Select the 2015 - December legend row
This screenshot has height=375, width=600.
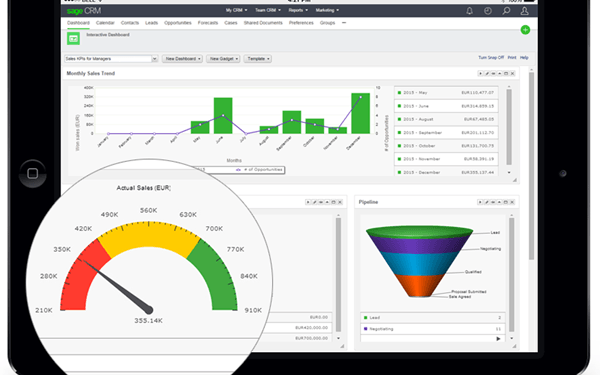[x=446, y=172]
